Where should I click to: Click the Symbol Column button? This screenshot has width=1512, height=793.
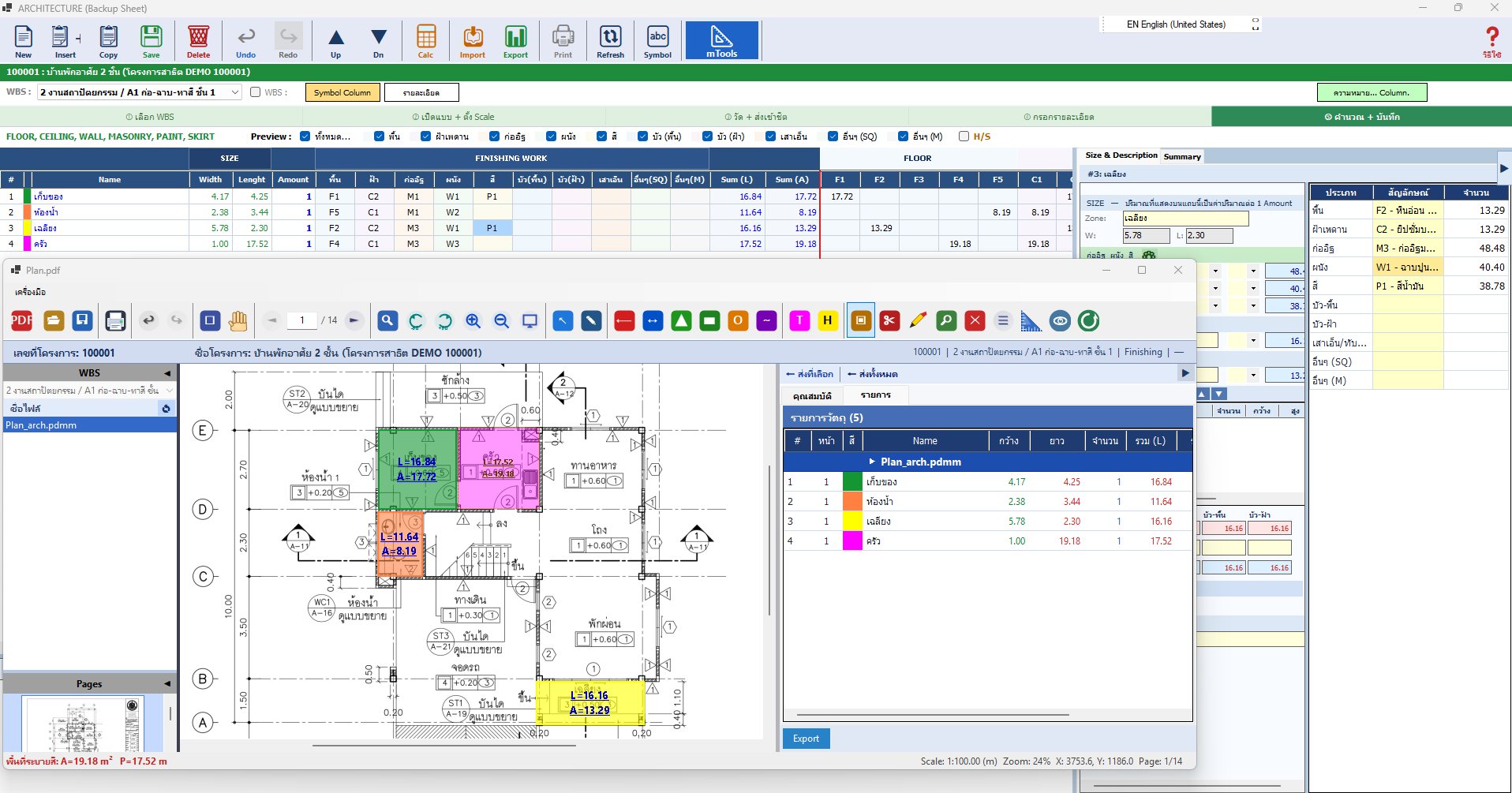[x=342, y=92]
